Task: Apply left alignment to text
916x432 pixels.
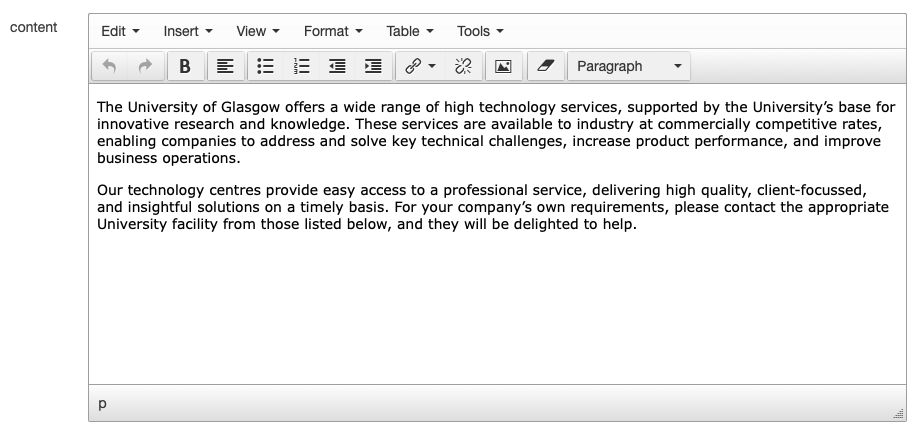Action: click(x=225, y=66)
